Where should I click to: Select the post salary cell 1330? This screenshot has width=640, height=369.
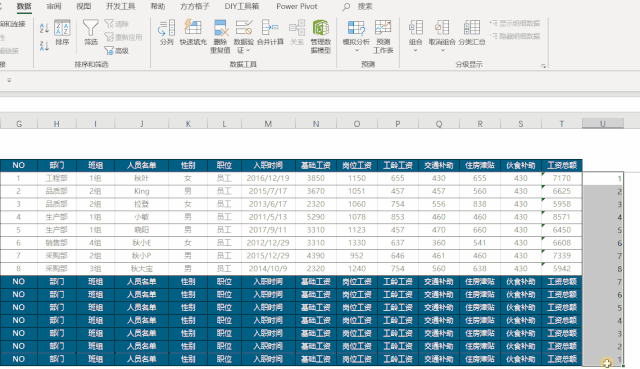(x=357, y=243)
